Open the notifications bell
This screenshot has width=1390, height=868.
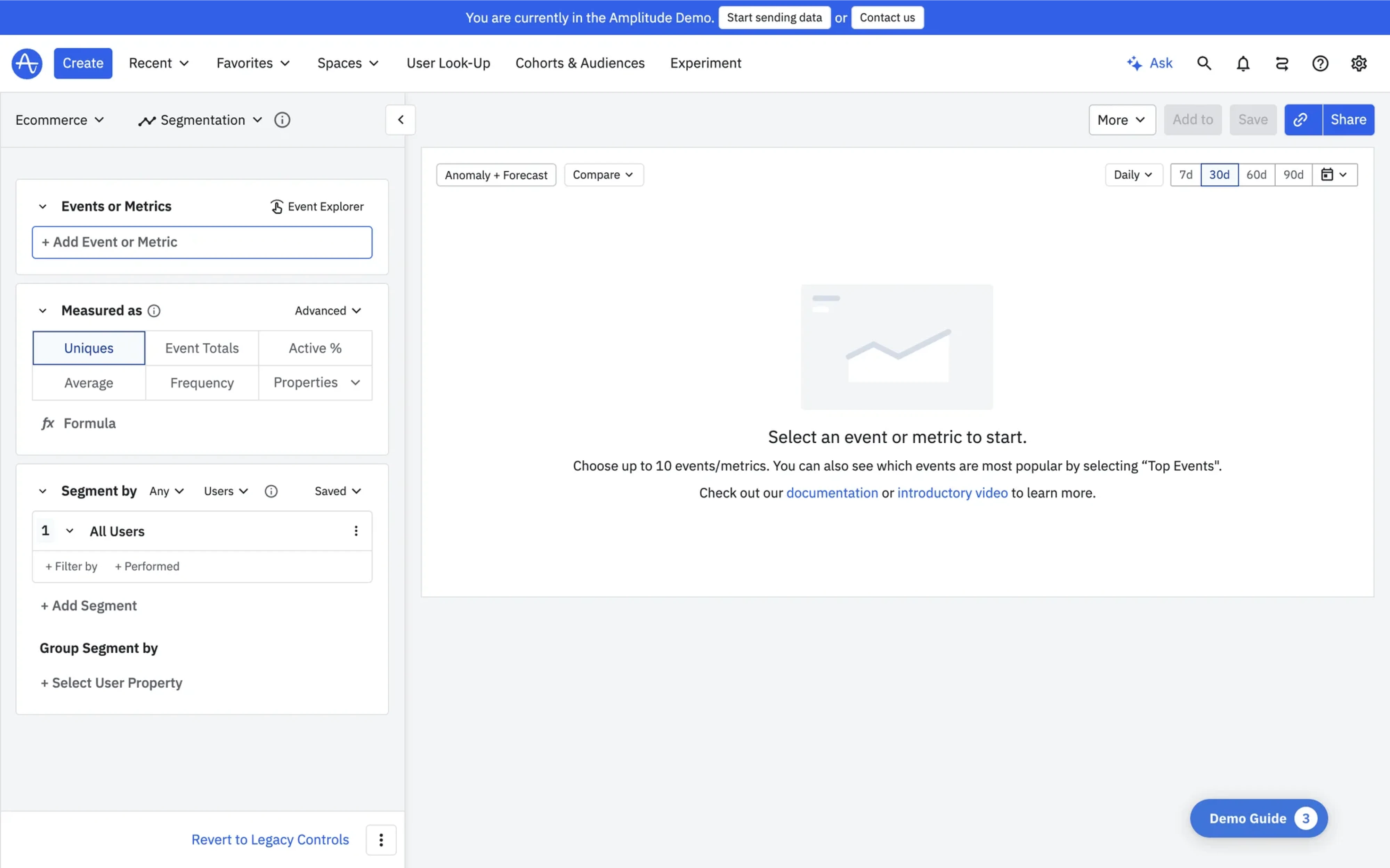(1243, 63)
